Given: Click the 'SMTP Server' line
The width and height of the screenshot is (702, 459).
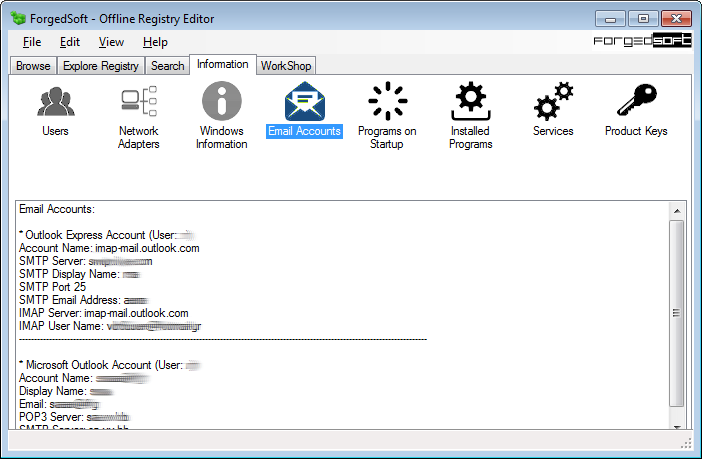Looking at the screenshot, I should (86, 261).
